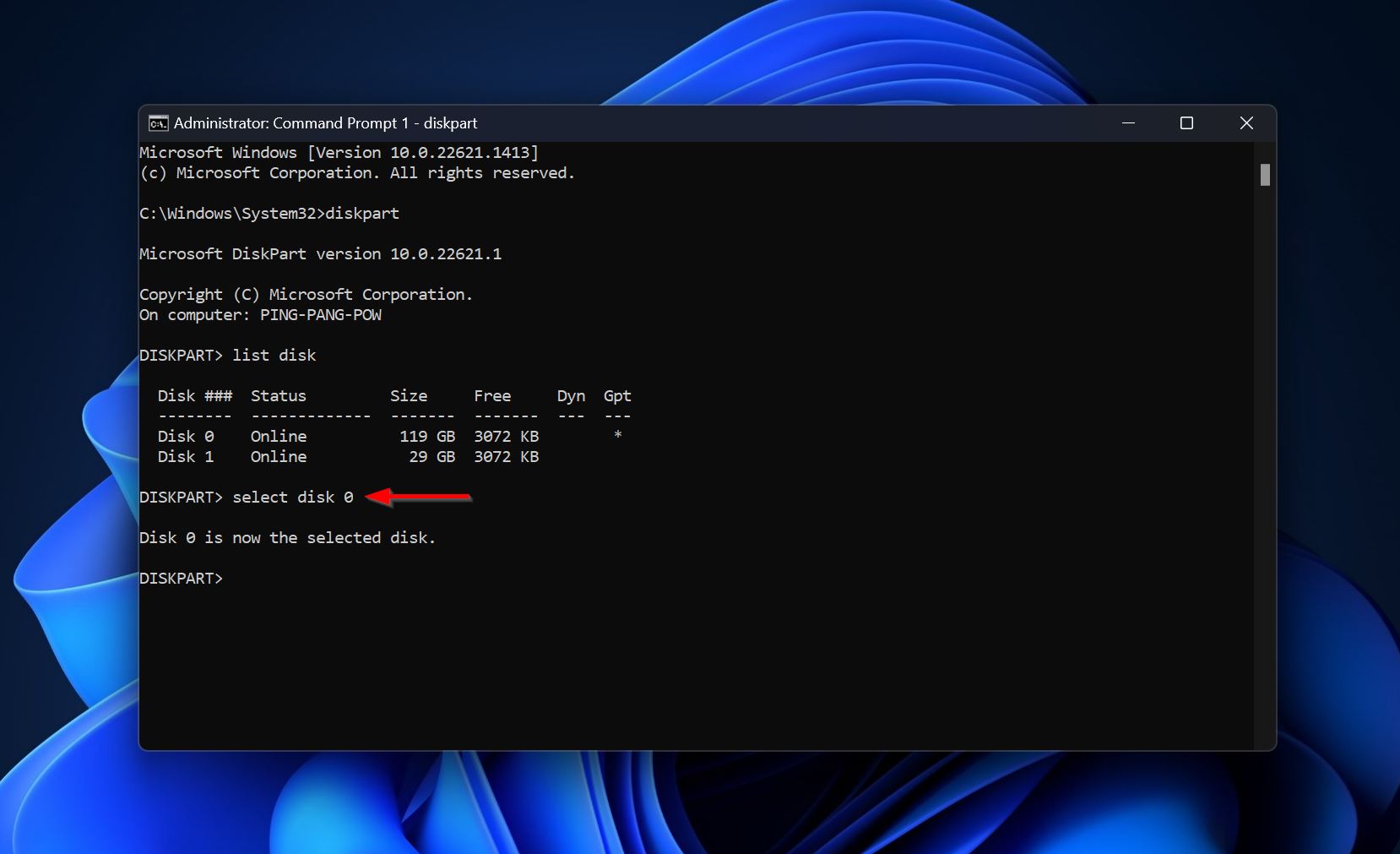The width and height of the screenshot is (1400, 854).
Task: Click the '29 GB' size value
Action: click(432, 457)
